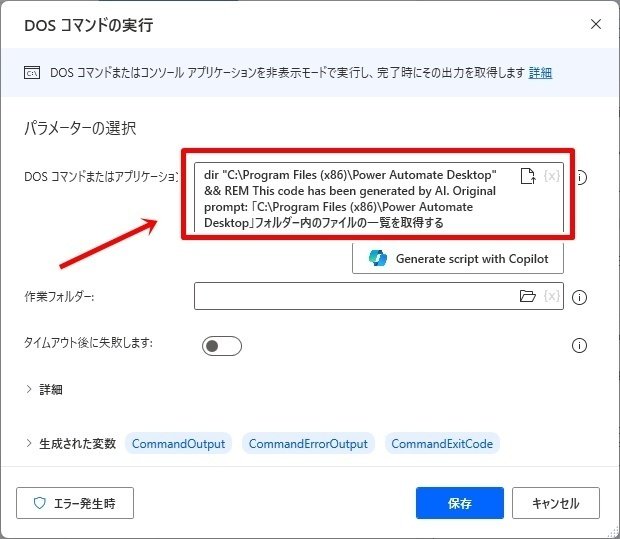Expand the 詳細 section
Image resolution: width=620 pixels, height=539 pixels.
tap(29, 390)
